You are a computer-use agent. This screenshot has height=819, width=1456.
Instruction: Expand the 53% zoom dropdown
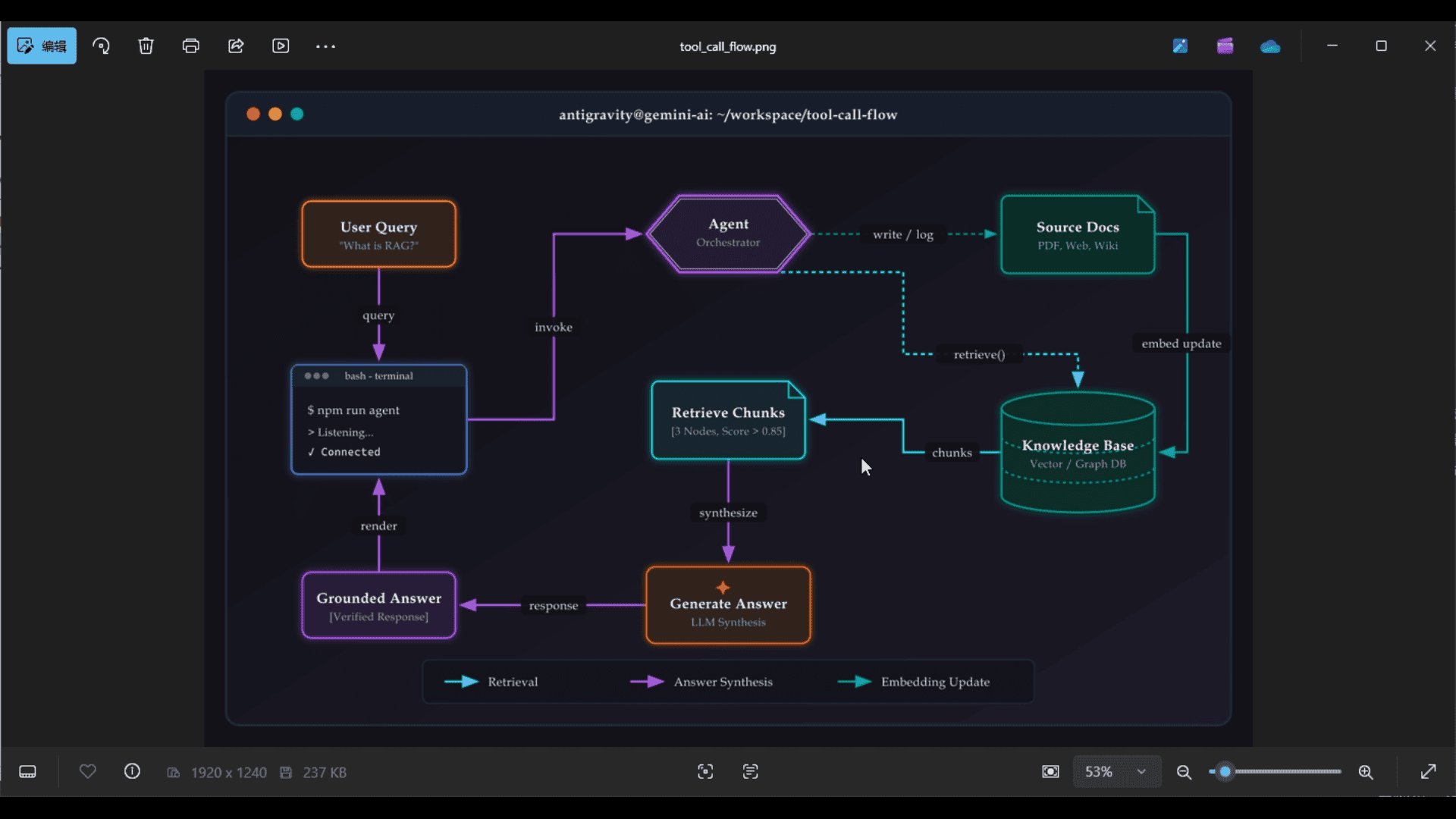[1116, 772]
